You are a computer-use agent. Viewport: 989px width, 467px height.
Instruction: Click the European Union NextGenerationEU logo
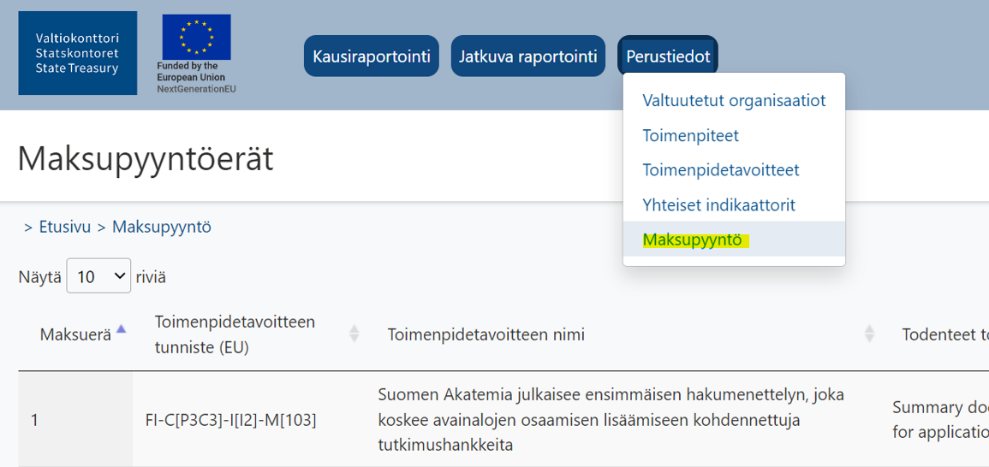(x=196, y=53)
